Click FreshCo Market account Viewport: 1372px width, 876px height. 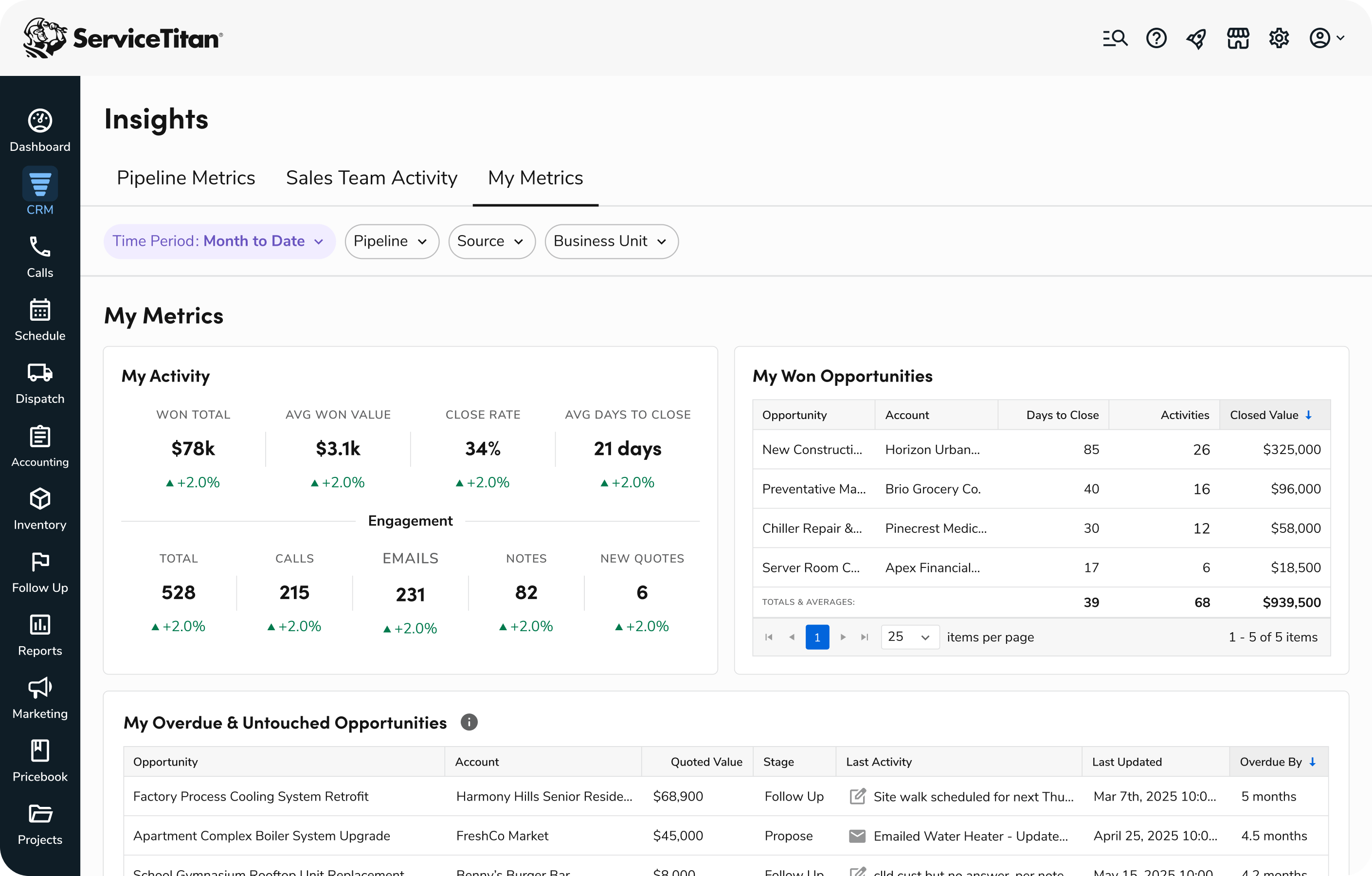pos(502,836)
